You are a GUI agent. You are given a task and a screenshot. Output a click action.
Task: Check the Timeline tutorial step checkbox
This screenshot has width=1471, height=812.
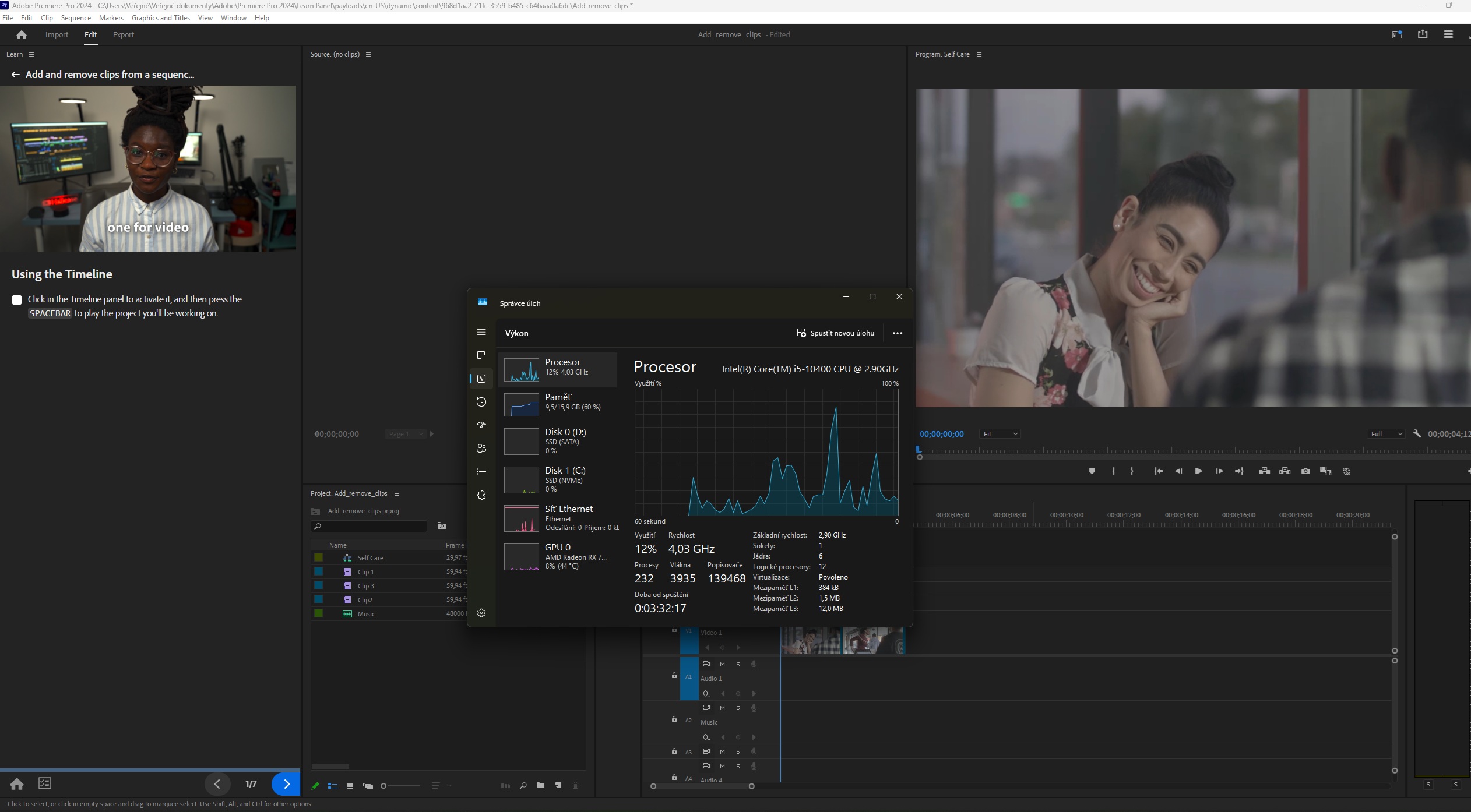coord(17,300)
